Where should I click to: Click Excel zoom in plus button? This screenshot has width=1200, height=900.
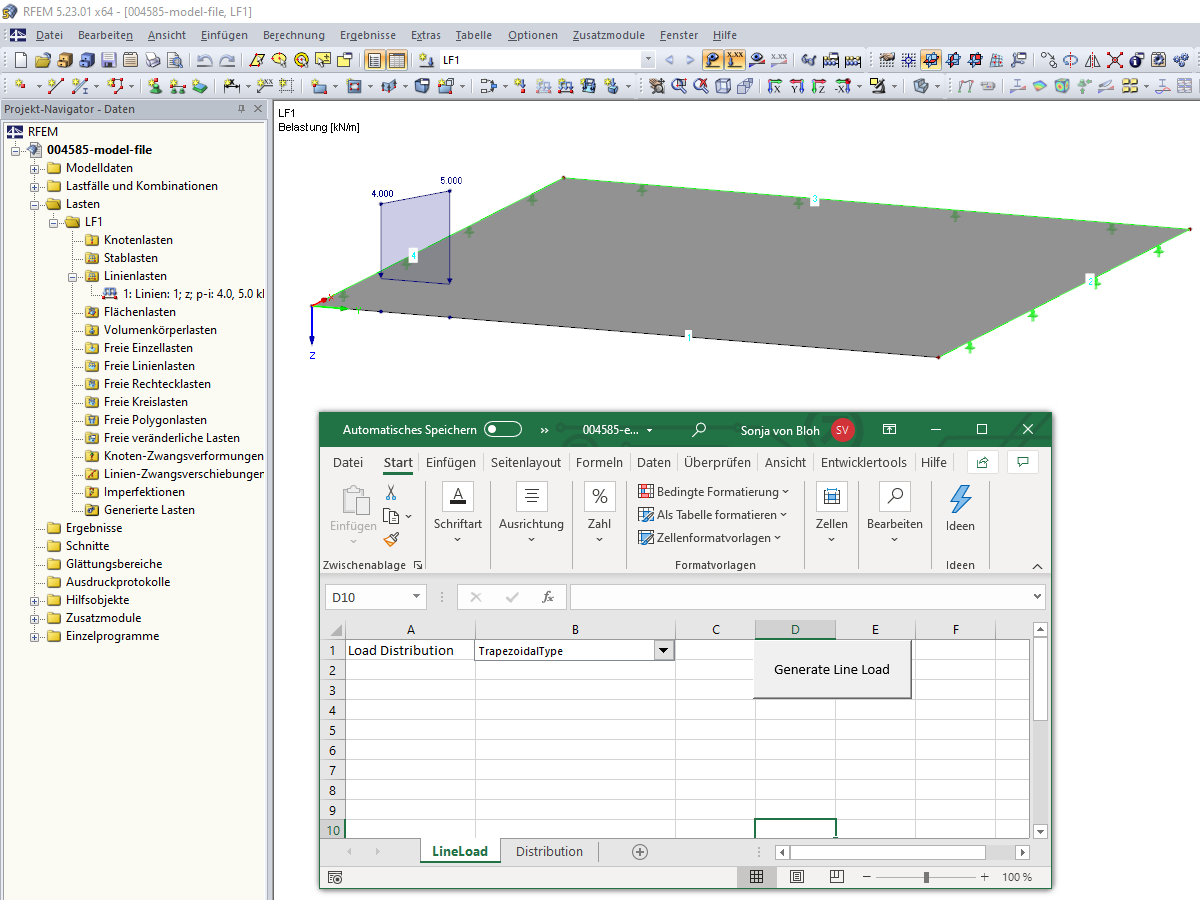pos(985,877)
